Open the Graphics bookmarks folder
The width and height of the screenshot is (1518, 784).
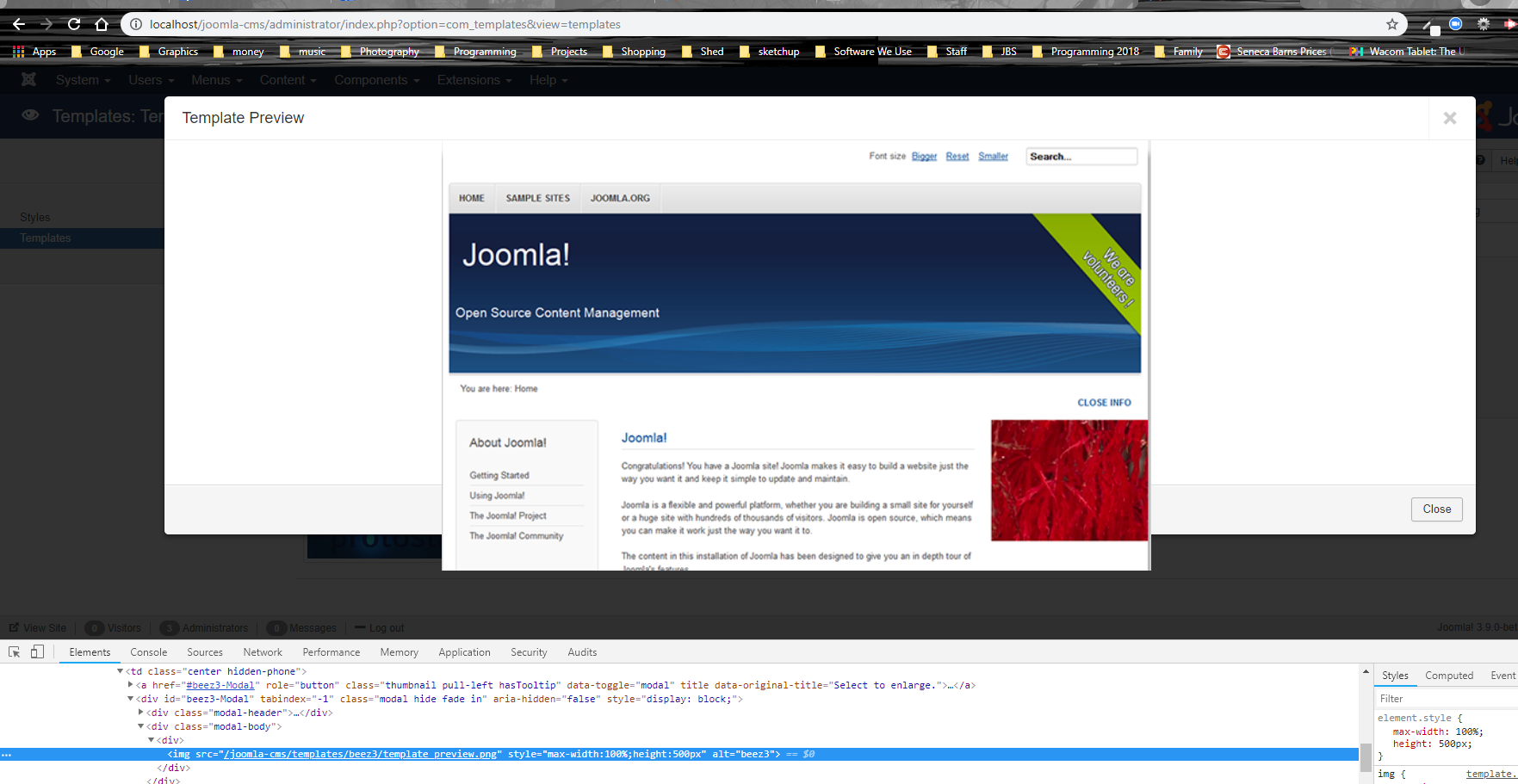(169, 52)
